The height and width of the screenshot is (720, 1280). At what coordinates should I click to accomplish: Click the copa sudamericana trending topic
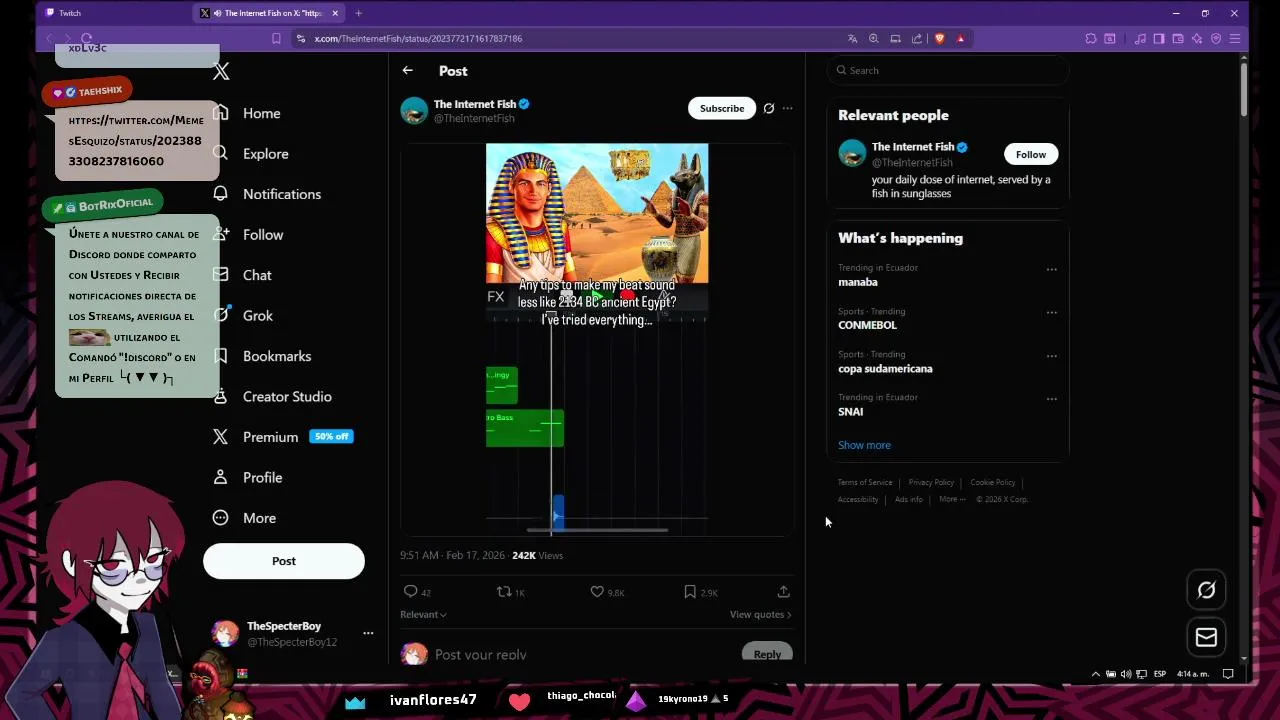tap(885, 368)
